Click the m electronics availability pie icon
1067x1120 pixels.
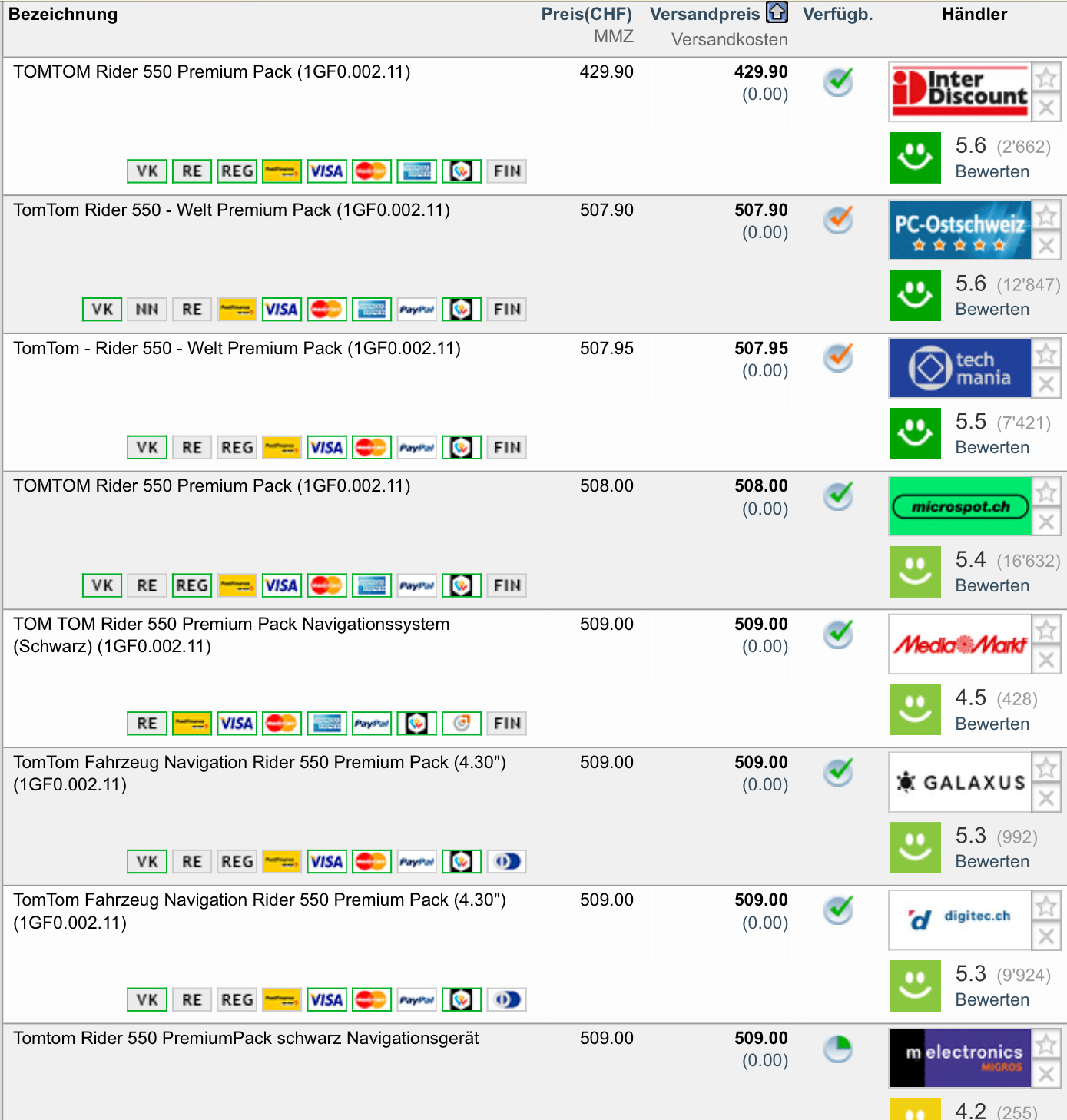838,1049
